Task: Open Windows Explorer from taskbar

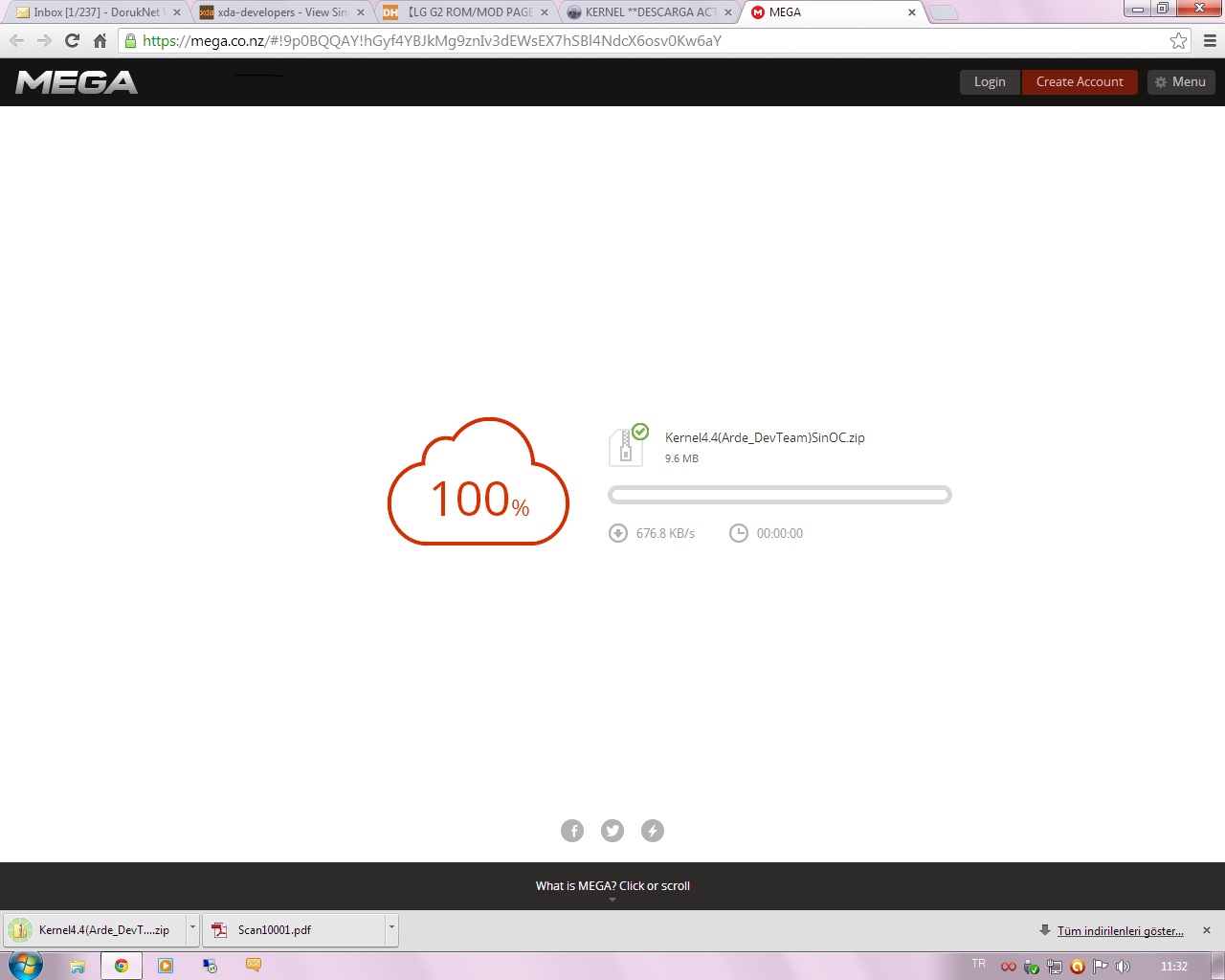Action: pos(77,966)
